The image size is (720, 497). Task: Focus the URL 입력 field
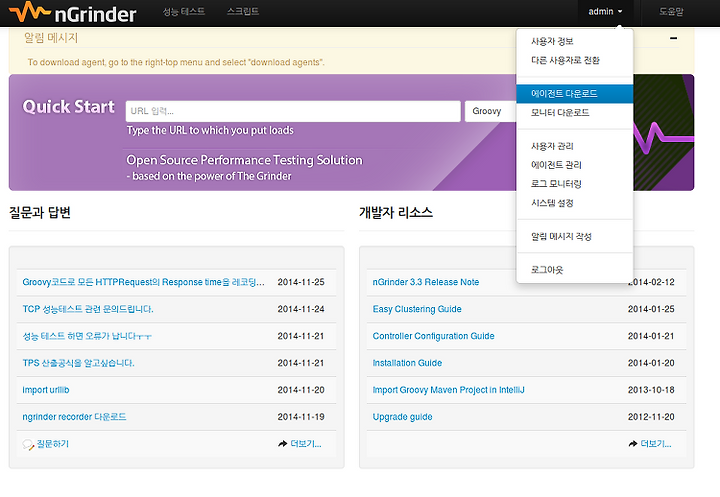(x=293, y=111)
